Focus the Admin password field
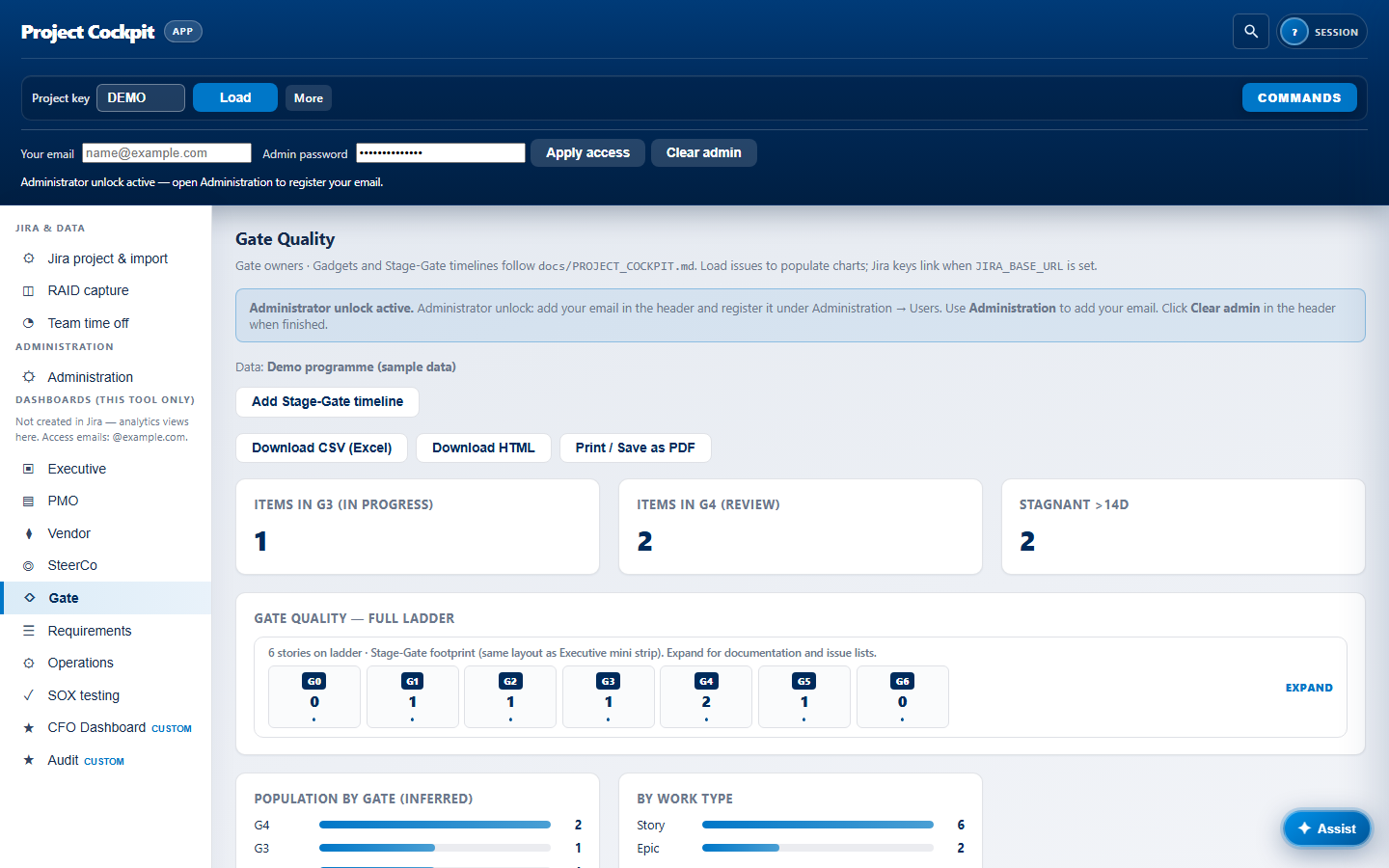Image resolution: width=1389 pixels, height=868 pixels. coord(441,152)
